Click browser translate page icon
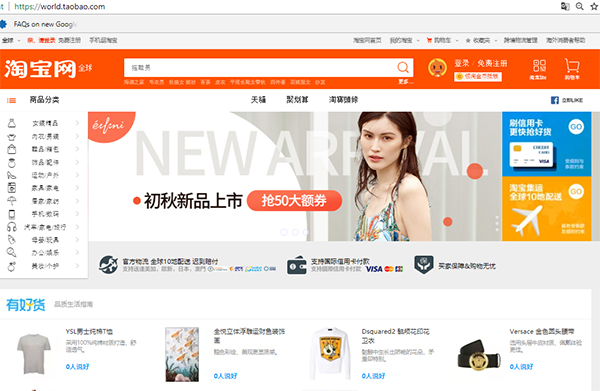Image resolution: width=600 pixels, height=391 pixels. coord(565,6)
